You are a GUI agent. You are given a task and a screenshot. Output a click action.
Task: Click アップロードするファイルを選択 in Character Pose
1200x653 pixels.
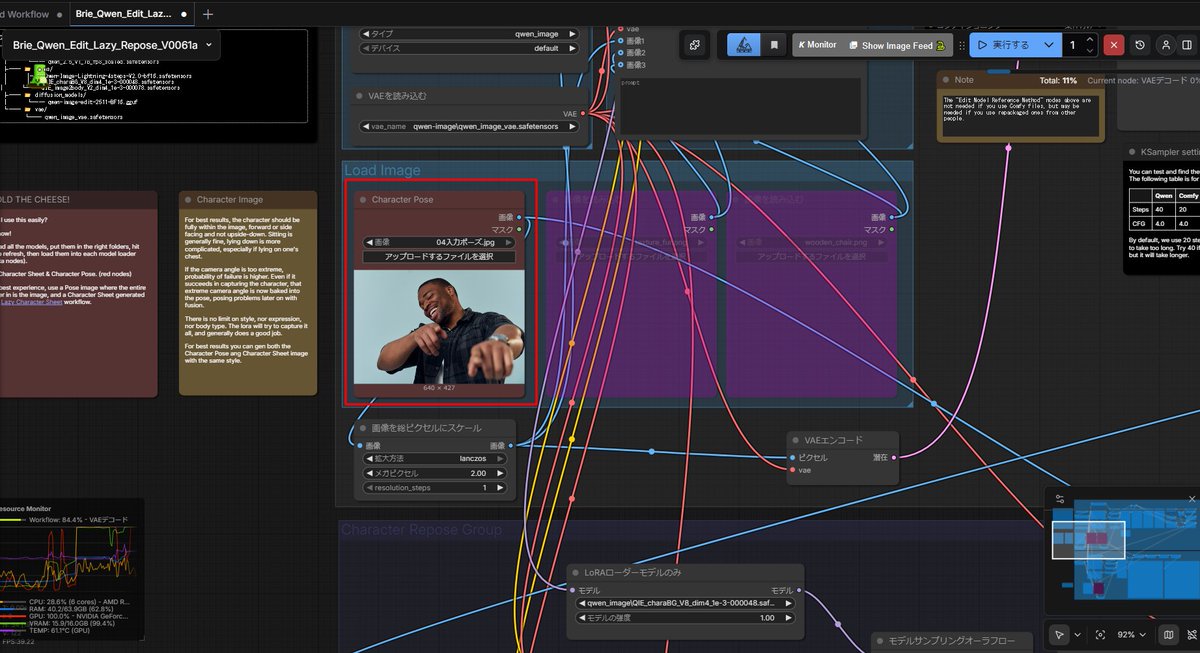[x=439, y=257]
